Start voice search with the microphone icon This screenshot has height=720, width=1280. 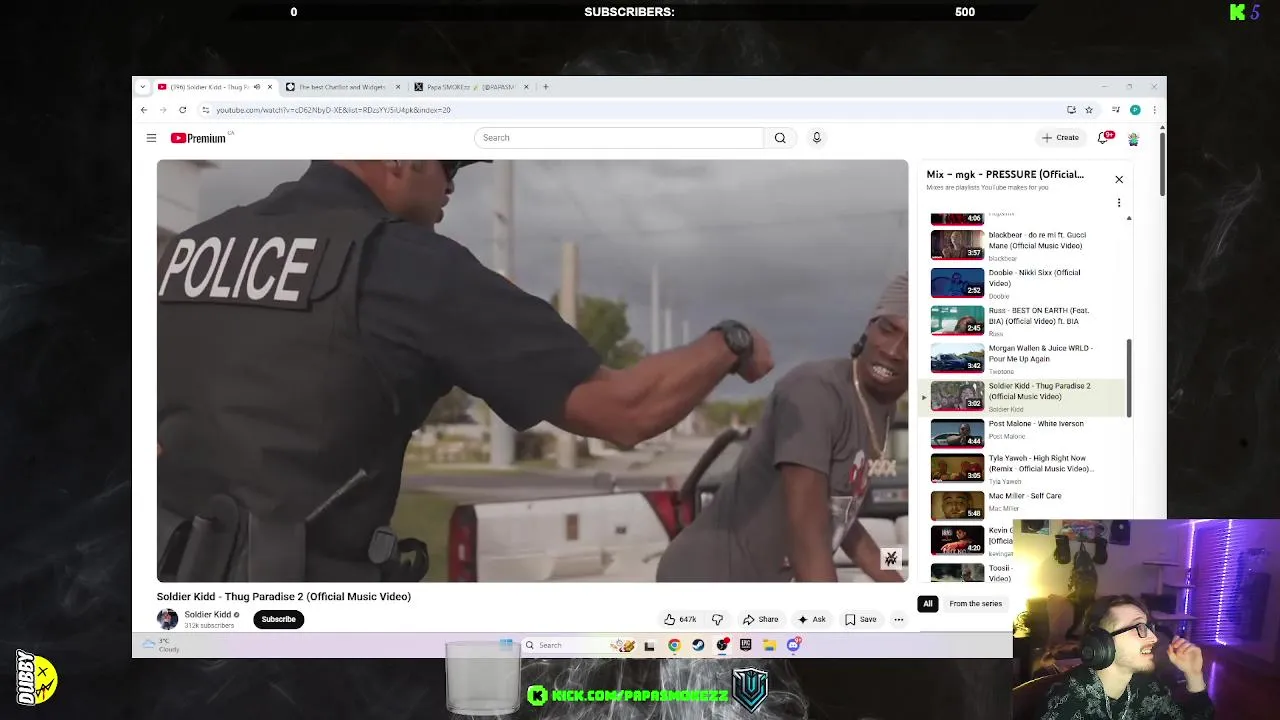pos(816,138)
